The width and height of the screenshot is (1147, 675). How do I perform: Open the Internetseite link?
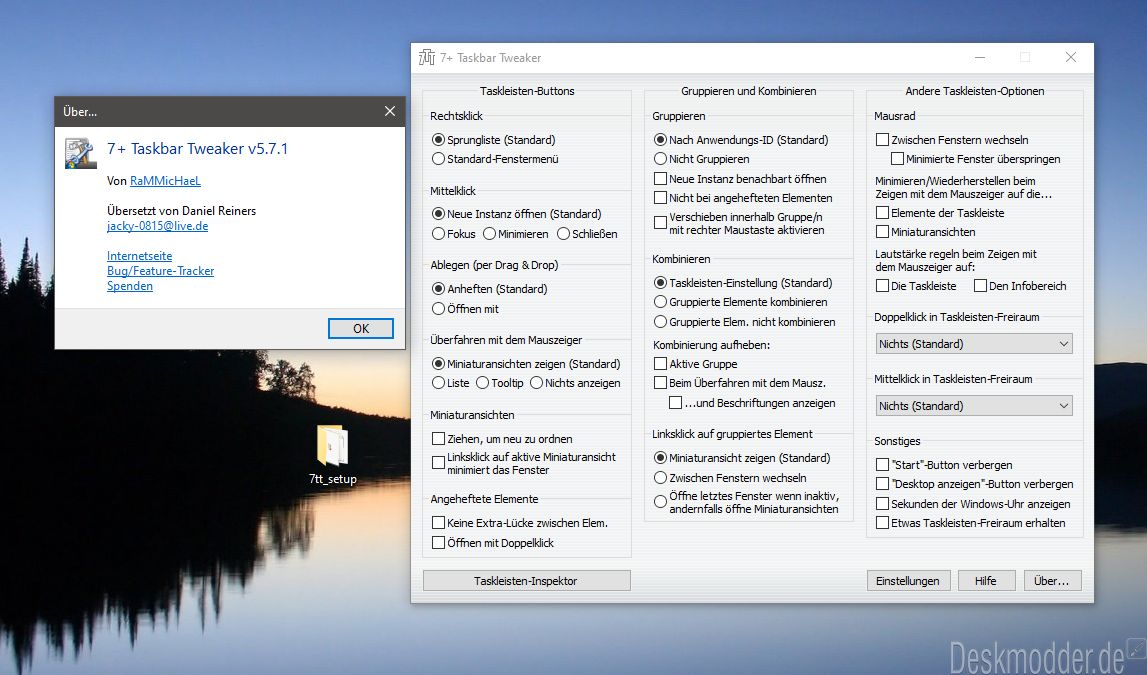[140, 256]
